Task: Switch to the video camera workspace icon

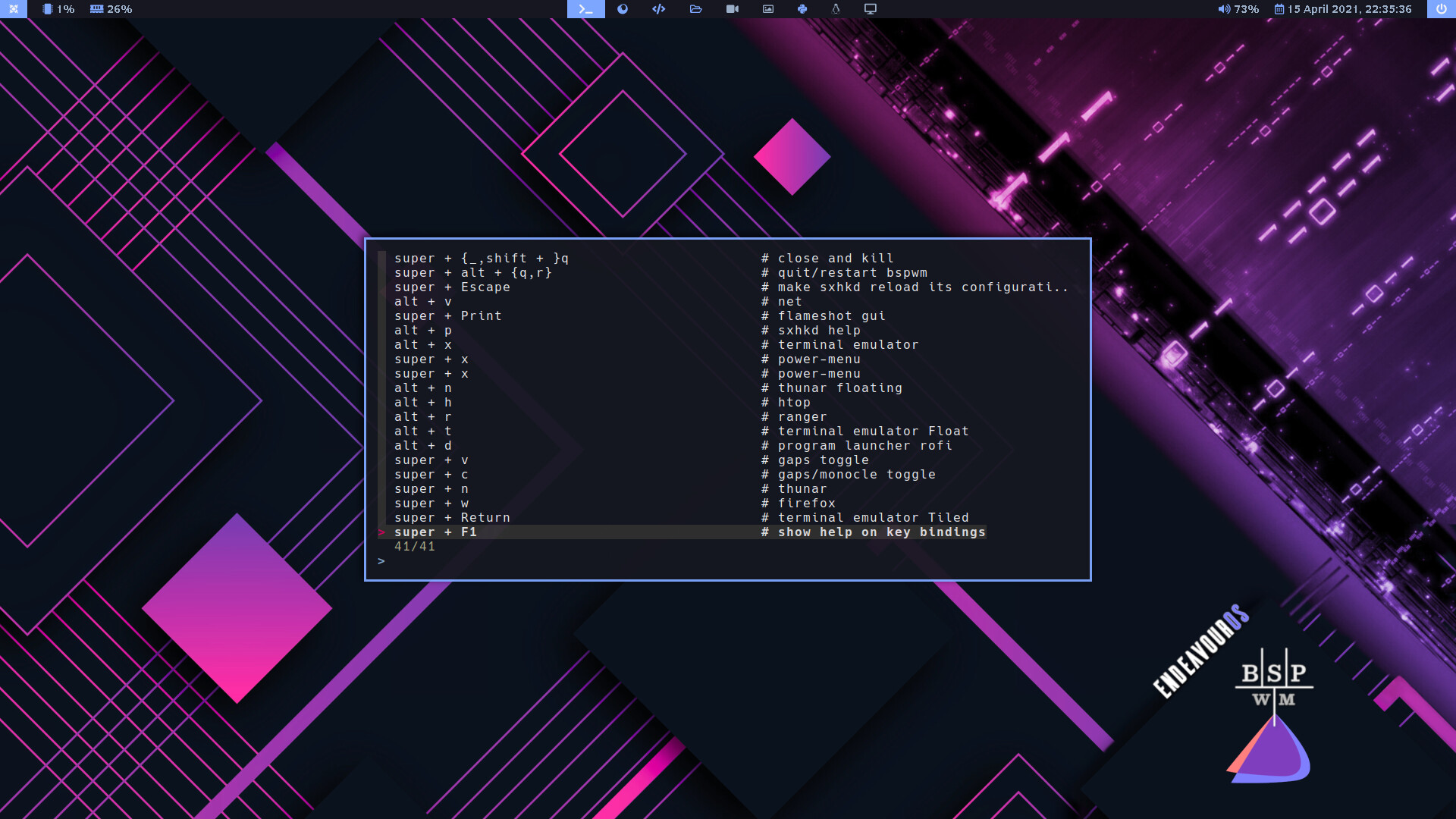Action: pyautogui.click(x=732, y=9)
